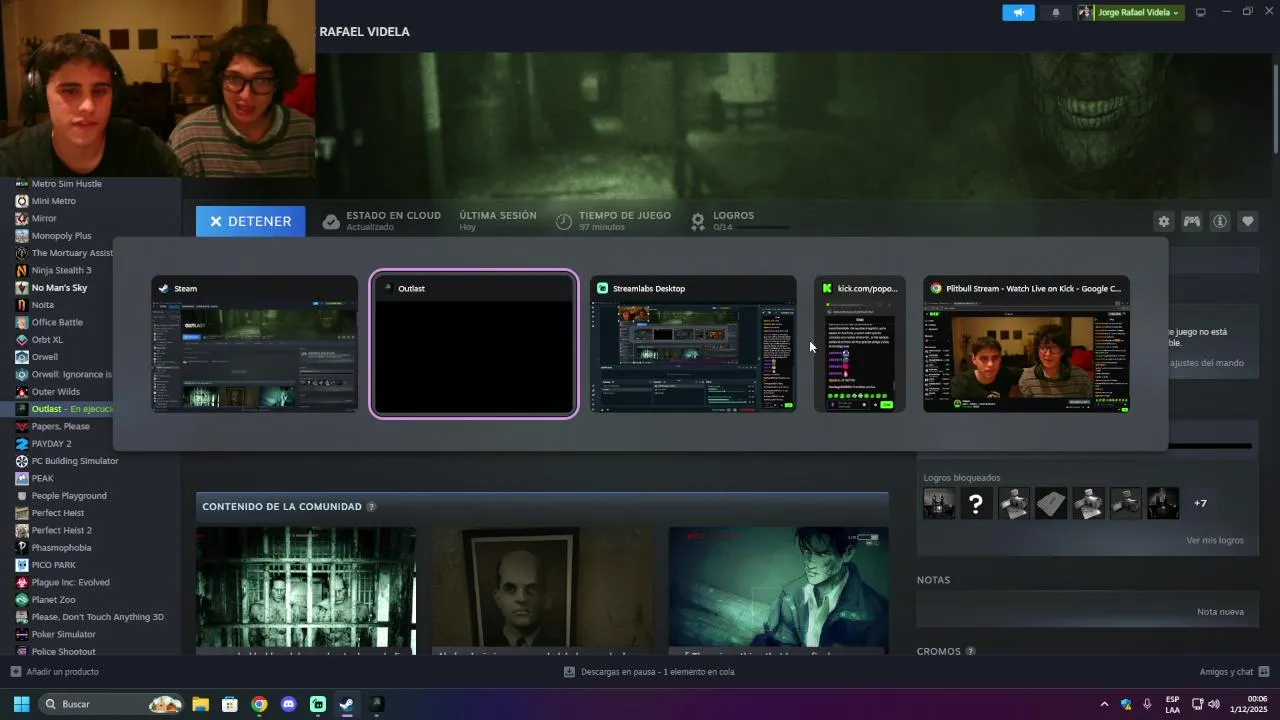The image size is (1280, 720).
Task: Click the Orwell game icon
Action: tap(22, 357)
